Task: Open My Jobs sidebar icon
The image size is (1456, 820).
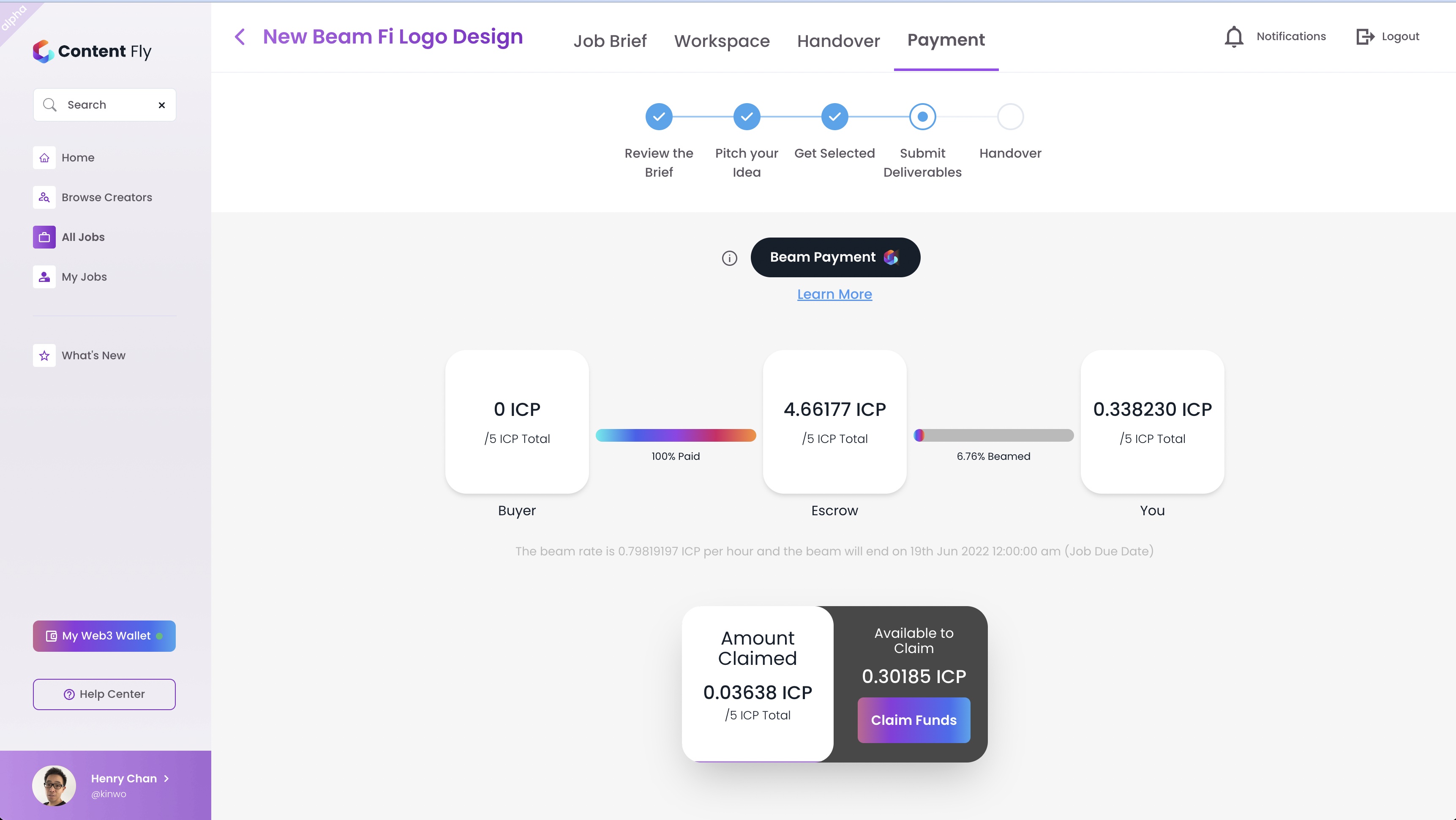Action: 44,276
